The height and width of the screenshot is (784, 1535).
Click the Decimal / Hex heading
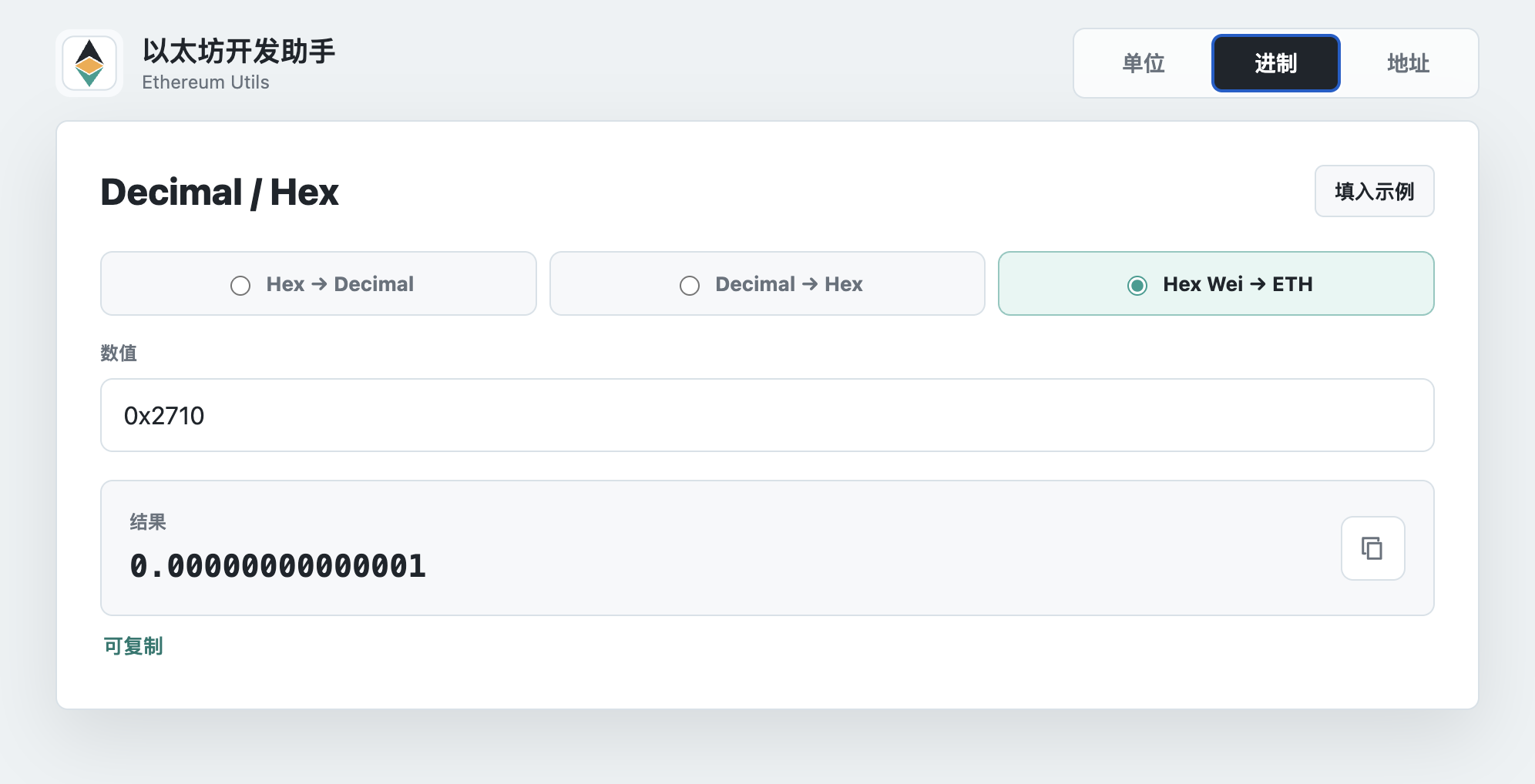(220, 192)
